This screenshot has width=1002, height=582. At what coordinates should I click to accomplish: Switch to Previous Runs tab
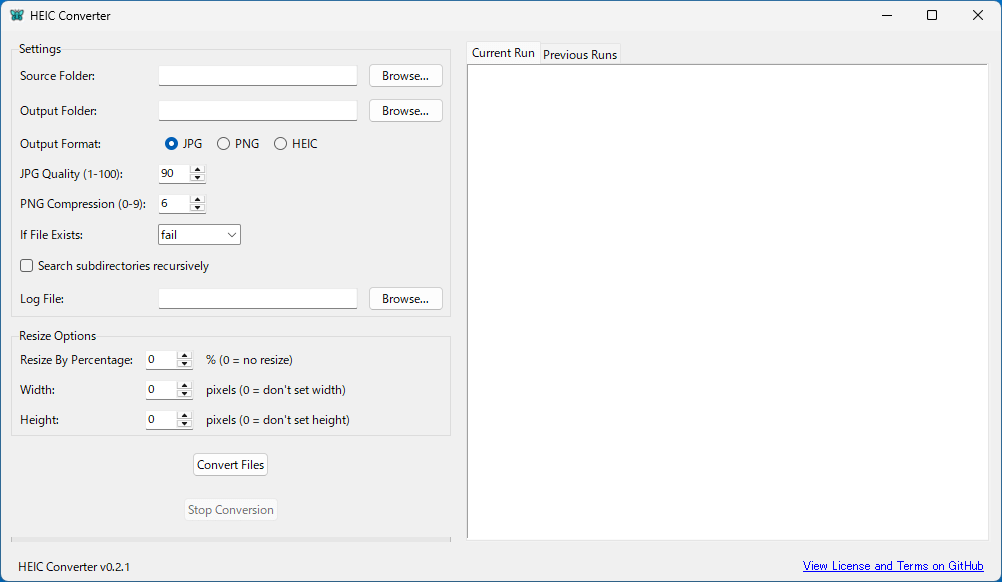tap(580, 55)
